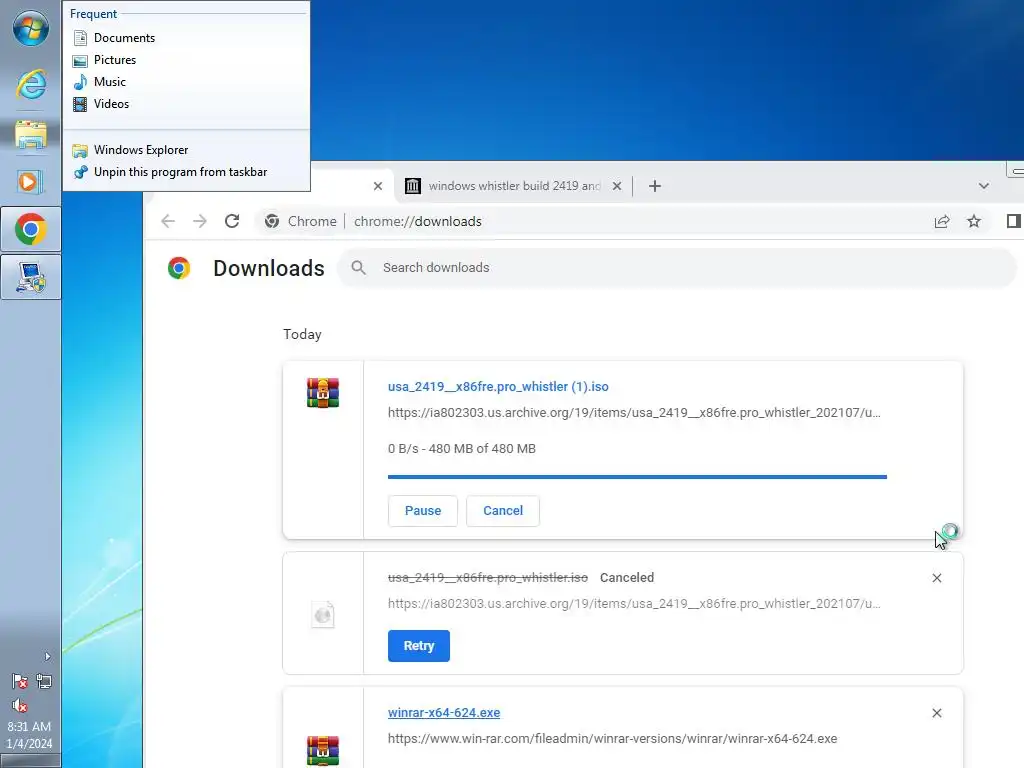Close the first Chrome tab

(x=377, y=186)
